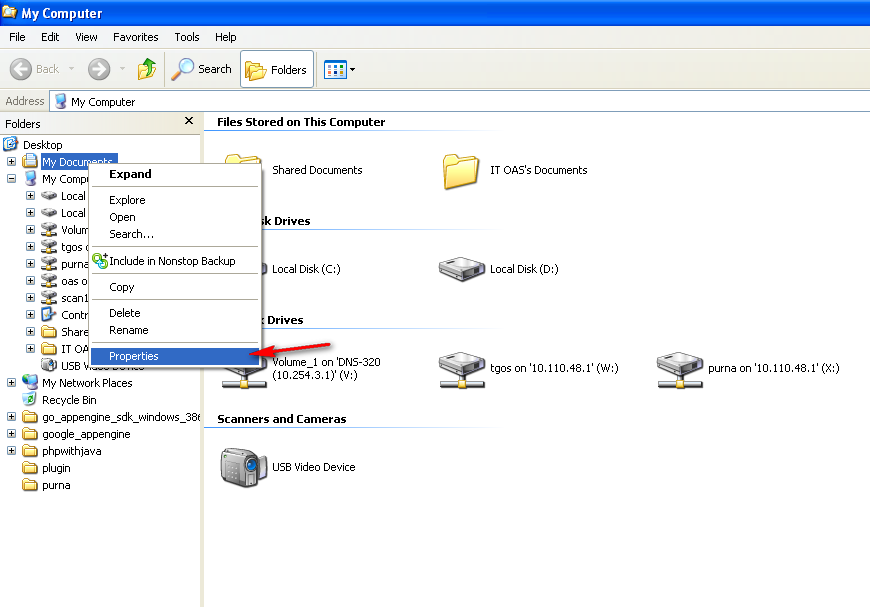Choose Delete in the context menu
The image size is (870, 607).
point(175,313)
